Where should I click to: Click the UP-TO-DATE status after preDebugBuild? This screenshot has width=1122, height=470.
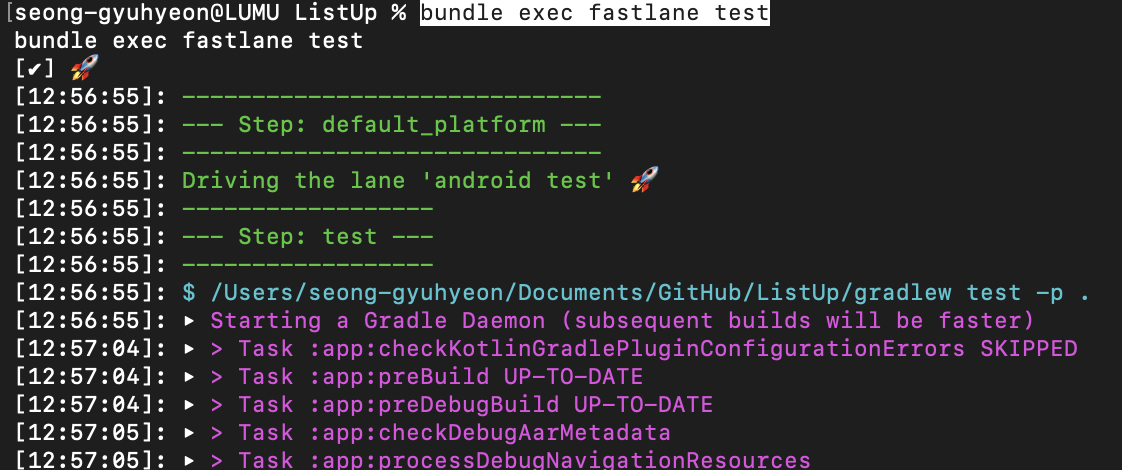tap(643, 405)
